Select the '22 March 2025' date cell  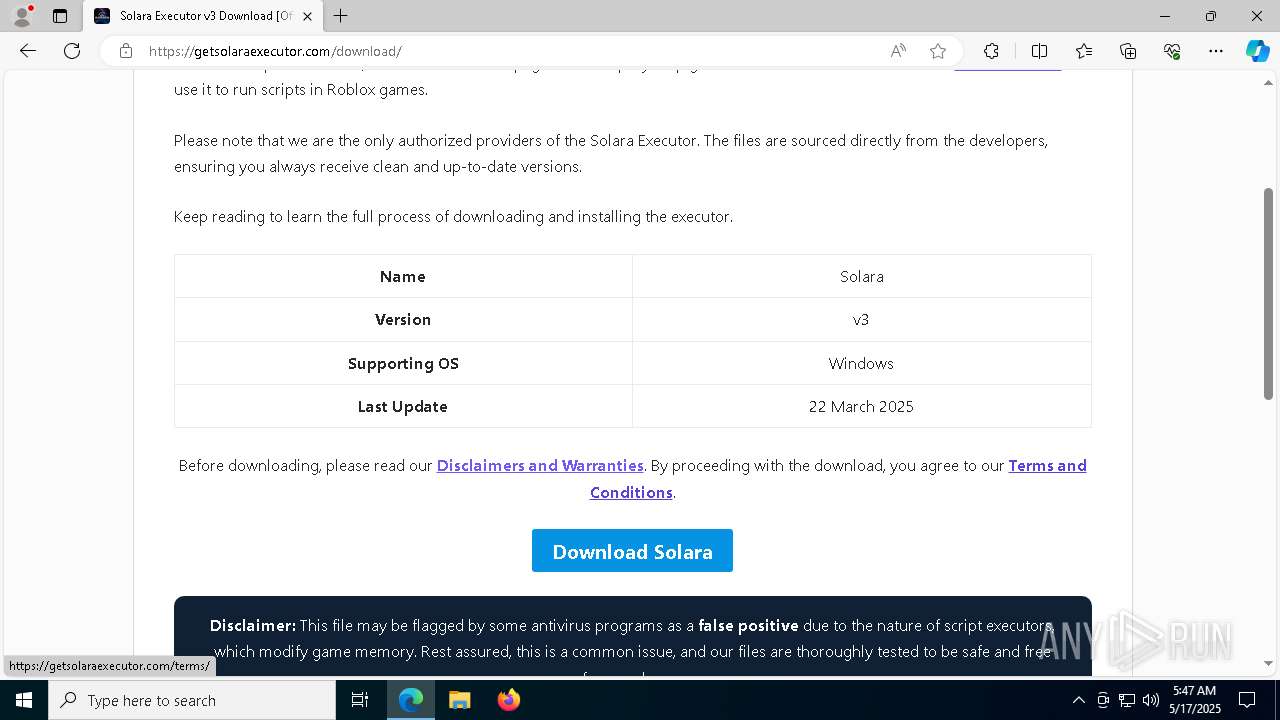click(x=862, y=406)
